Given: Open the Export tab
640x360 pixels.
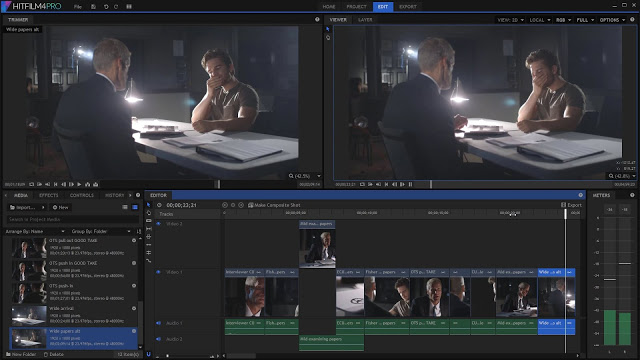Looking at the screenshot, I should click(408, 7).
